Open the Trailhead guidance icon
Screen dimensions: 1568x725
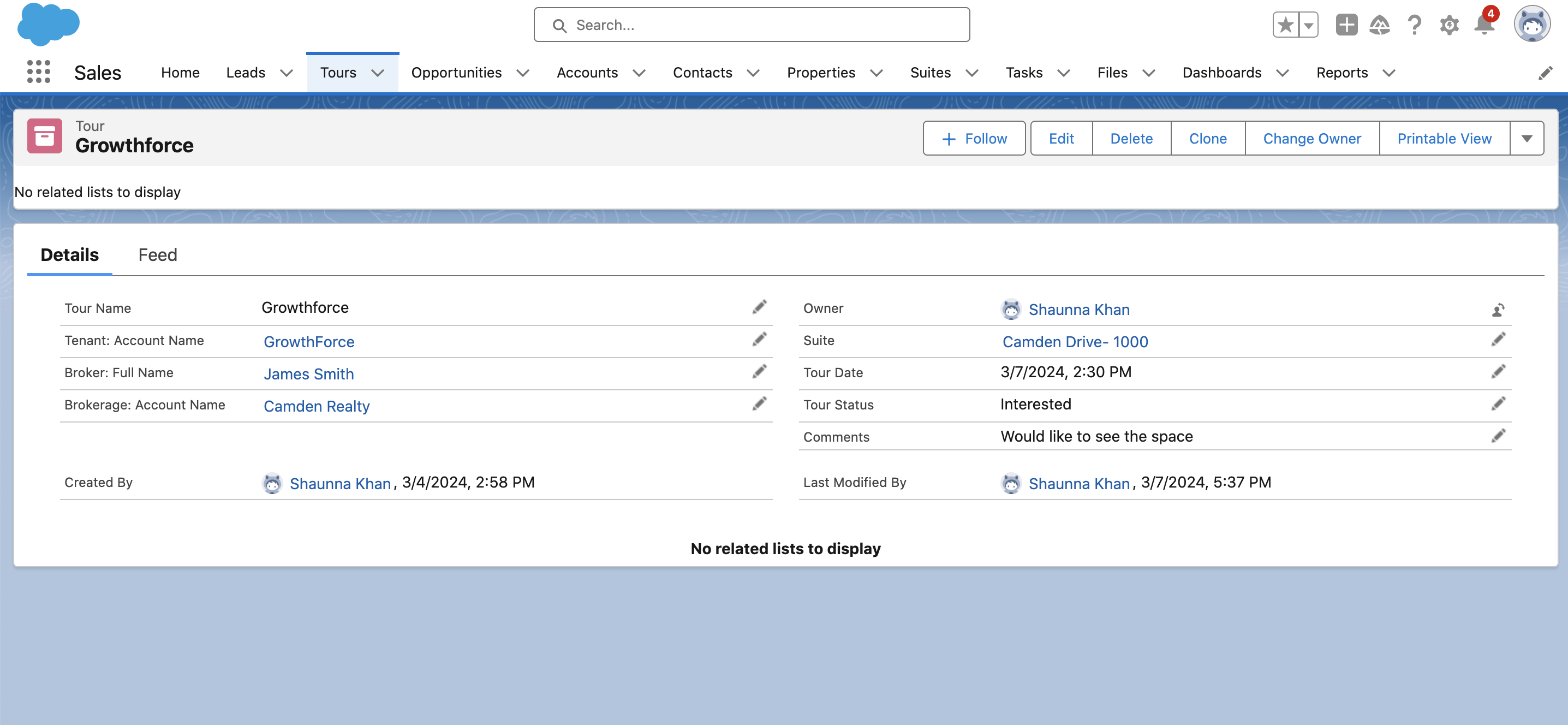(x=1379, y=25)
